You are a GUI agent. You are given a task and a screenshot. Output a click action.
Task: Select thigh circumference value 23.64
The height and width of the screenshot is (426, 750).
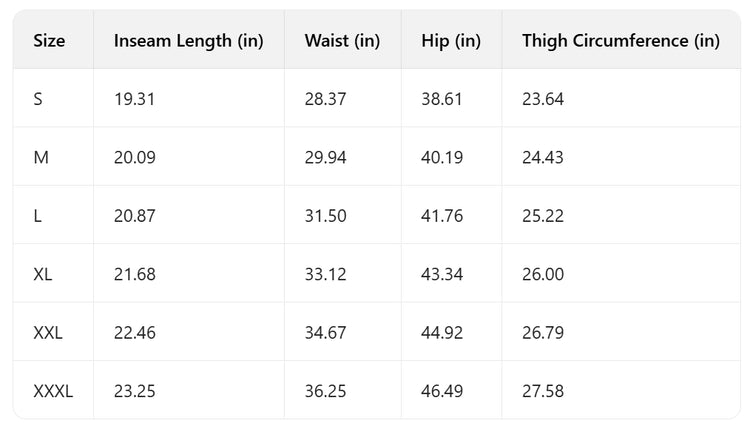[542, 99]
